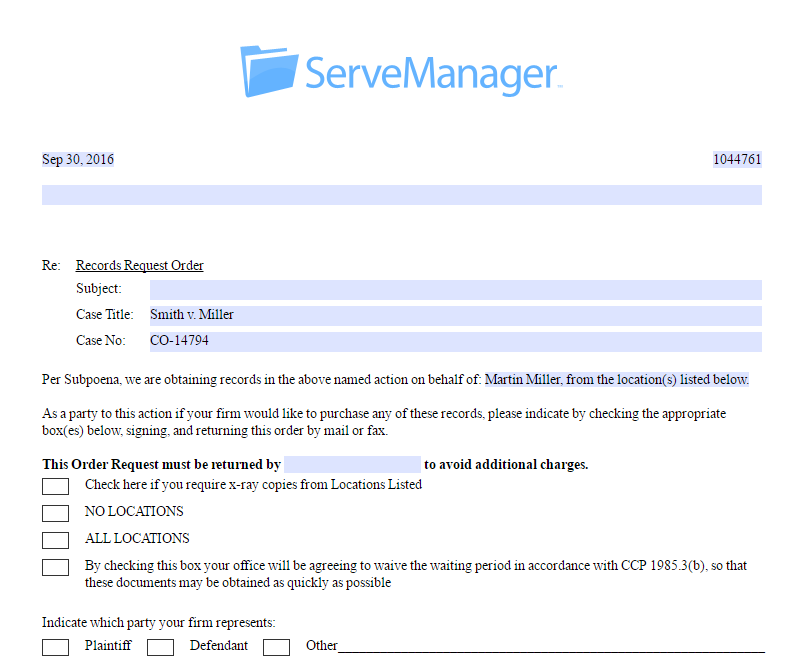The height and width of the screenshot is (660, 803).
Task: Enable the CCP 1985.3(b) waiver checkbox
Action: tap(55, 567)
